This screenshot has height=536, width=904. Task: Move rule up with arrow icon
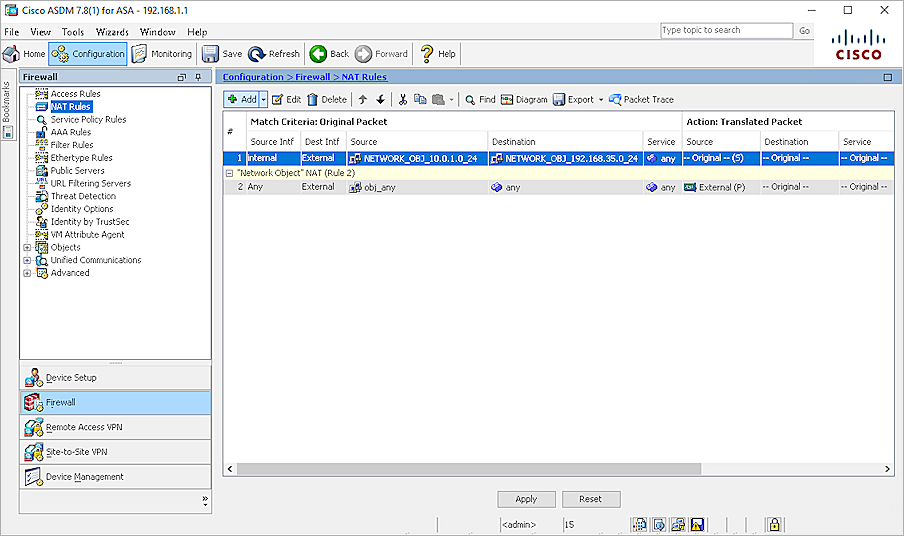(x=362, y=100)
